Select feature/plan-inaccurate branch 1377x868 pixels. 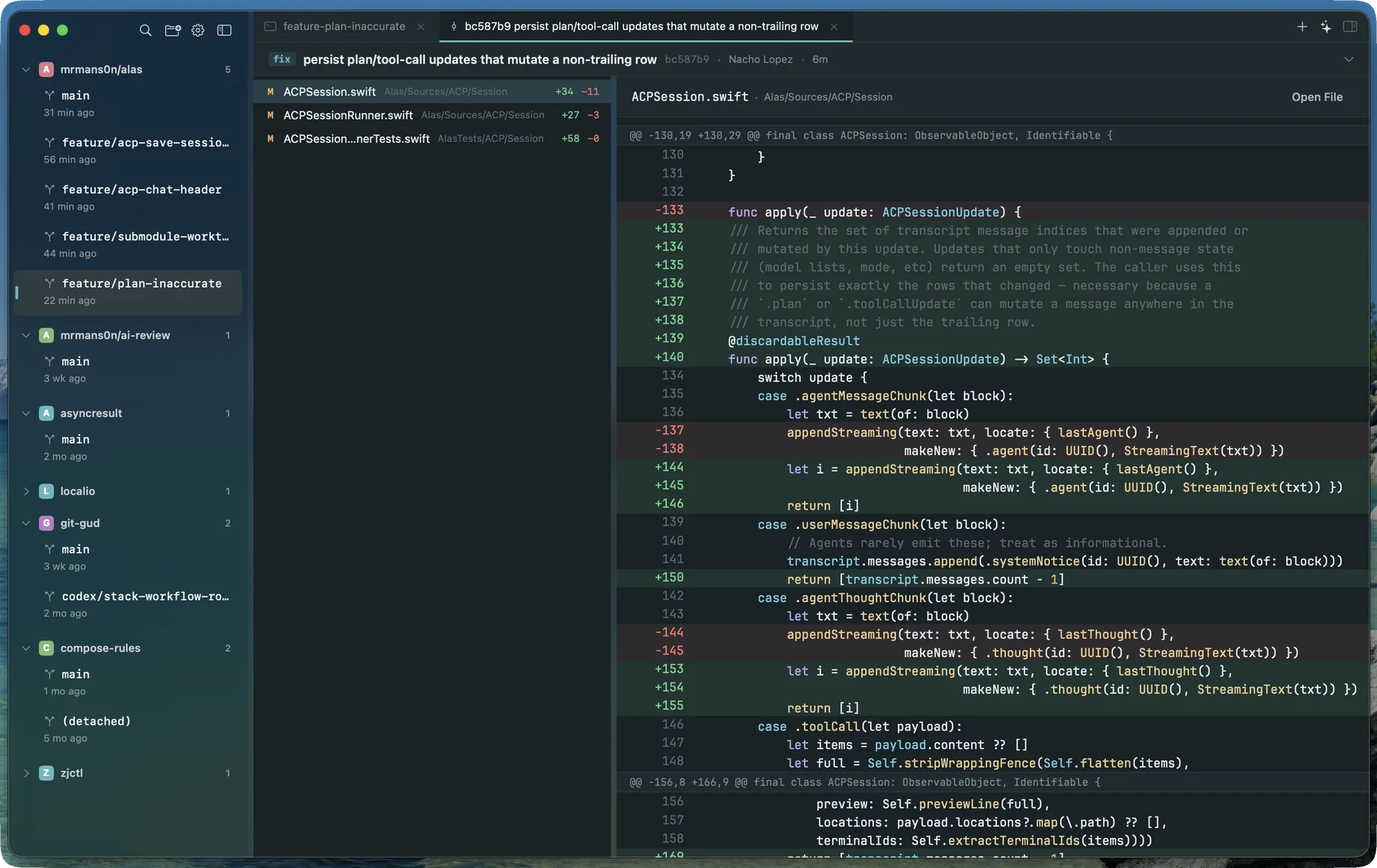click(x=128, y=292)
